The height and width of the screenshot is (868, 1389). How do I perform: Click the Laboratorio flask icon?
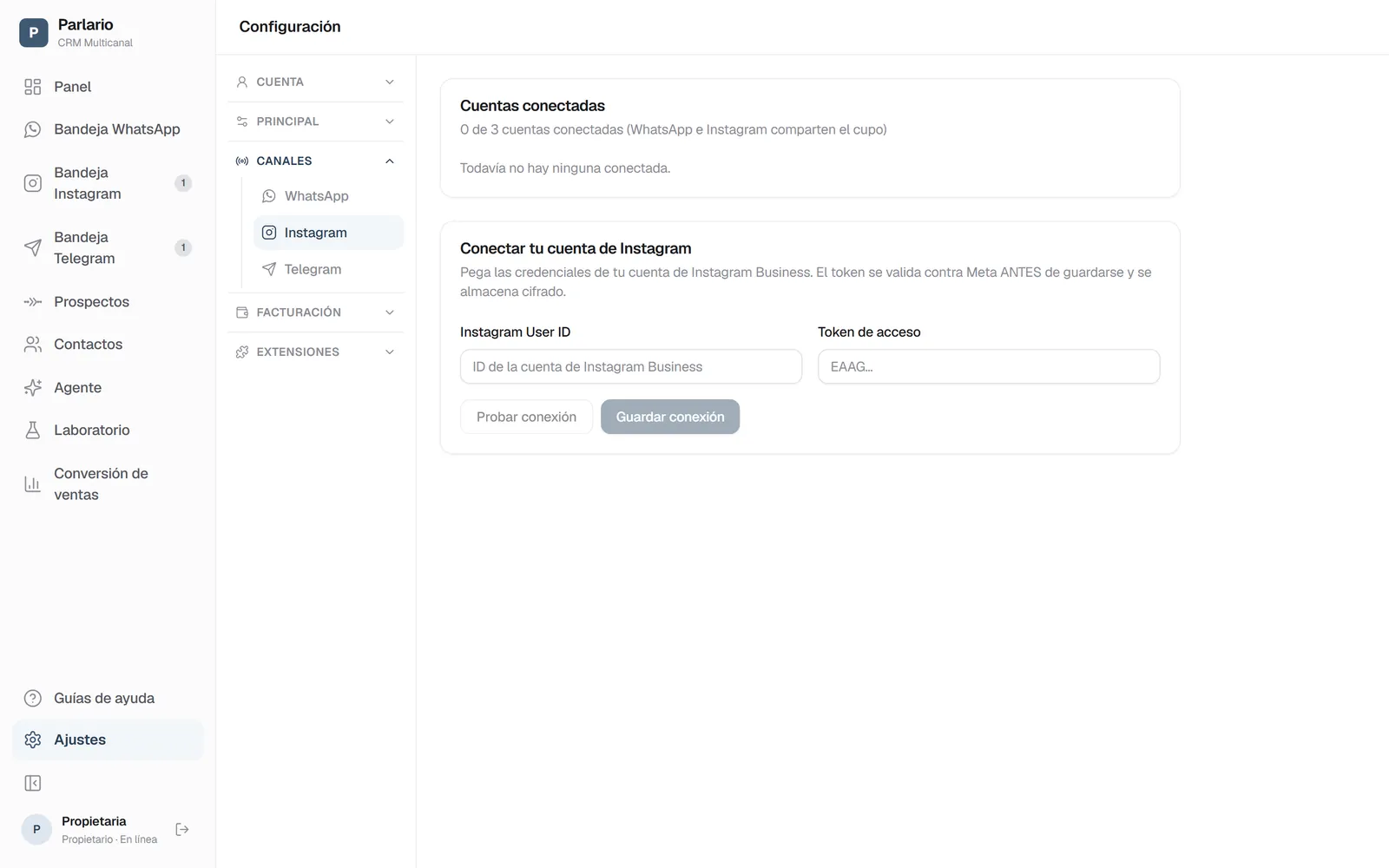[33, 431]
